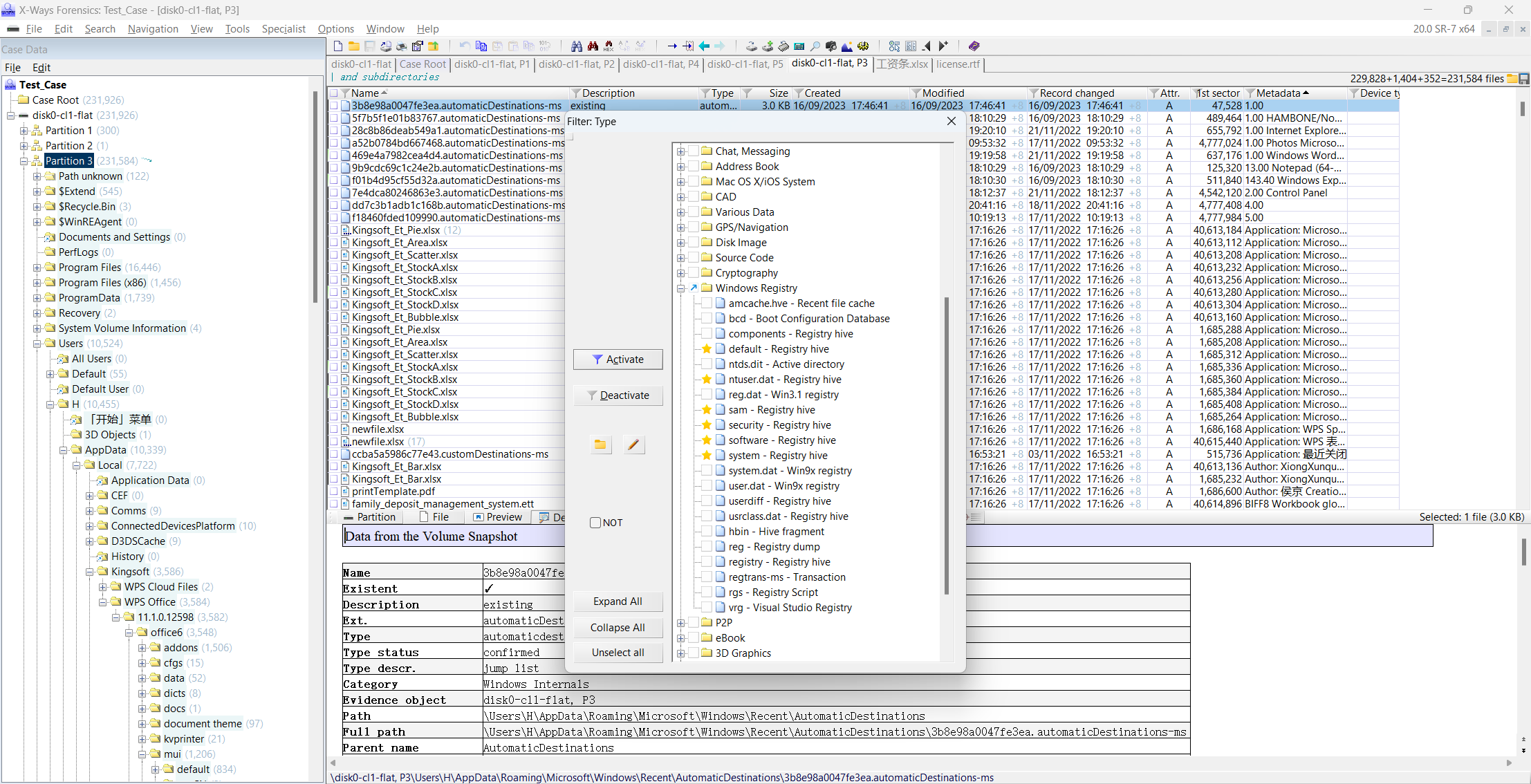Click the Find hex values icon
1531x784 pixels.
click(x=609, y=46)
